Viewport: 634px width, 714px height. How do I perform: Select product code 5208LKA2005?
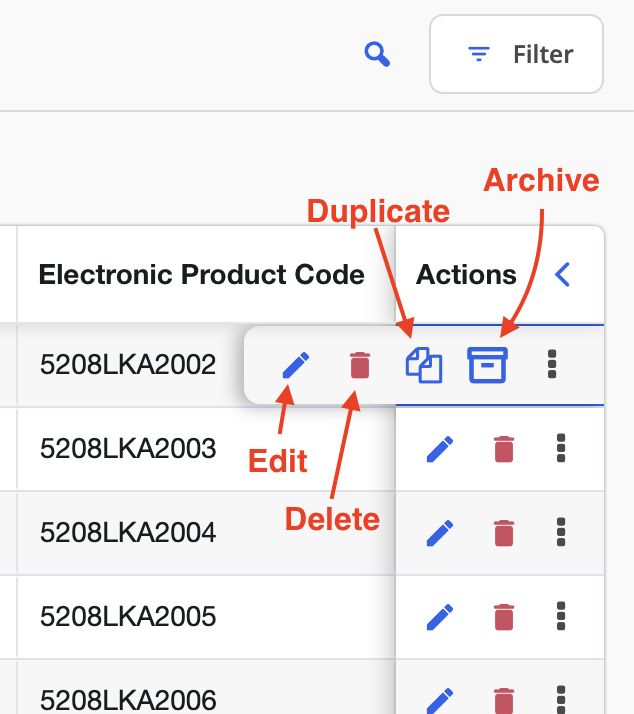(x=128, y=617)
